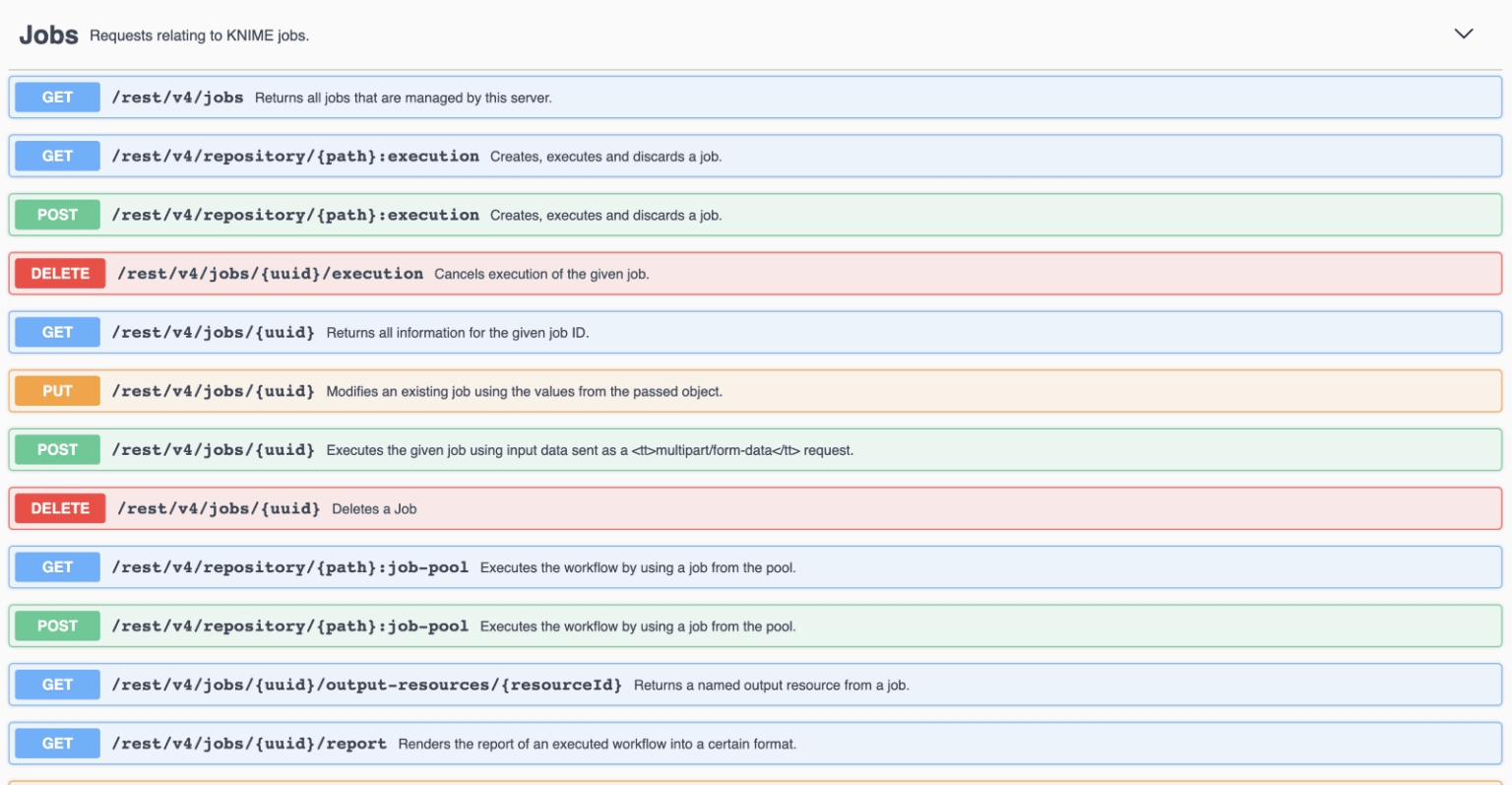Click POST badge for job-pool endpoint
This screenshot has height=785, width=1512.
coord(57,625)
